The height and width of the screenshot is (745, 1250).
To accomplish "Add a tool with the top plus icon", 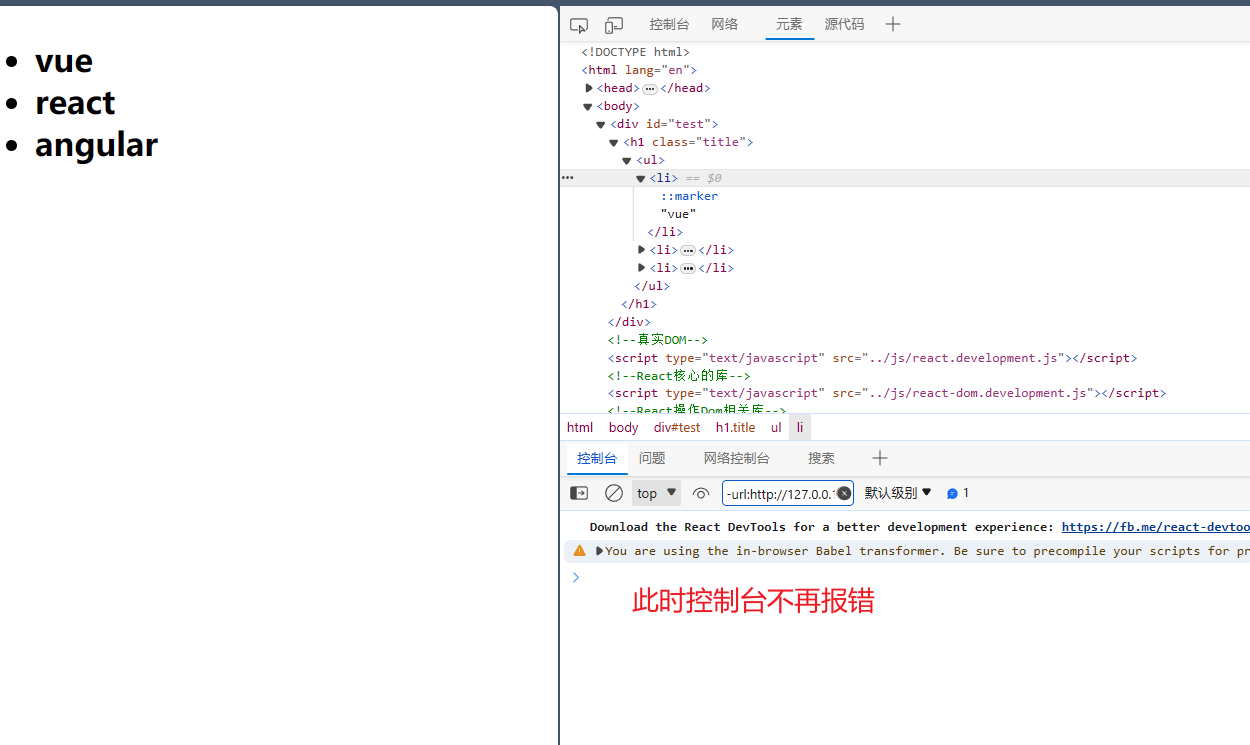I will pyautogui.click(x=893, y=24).
